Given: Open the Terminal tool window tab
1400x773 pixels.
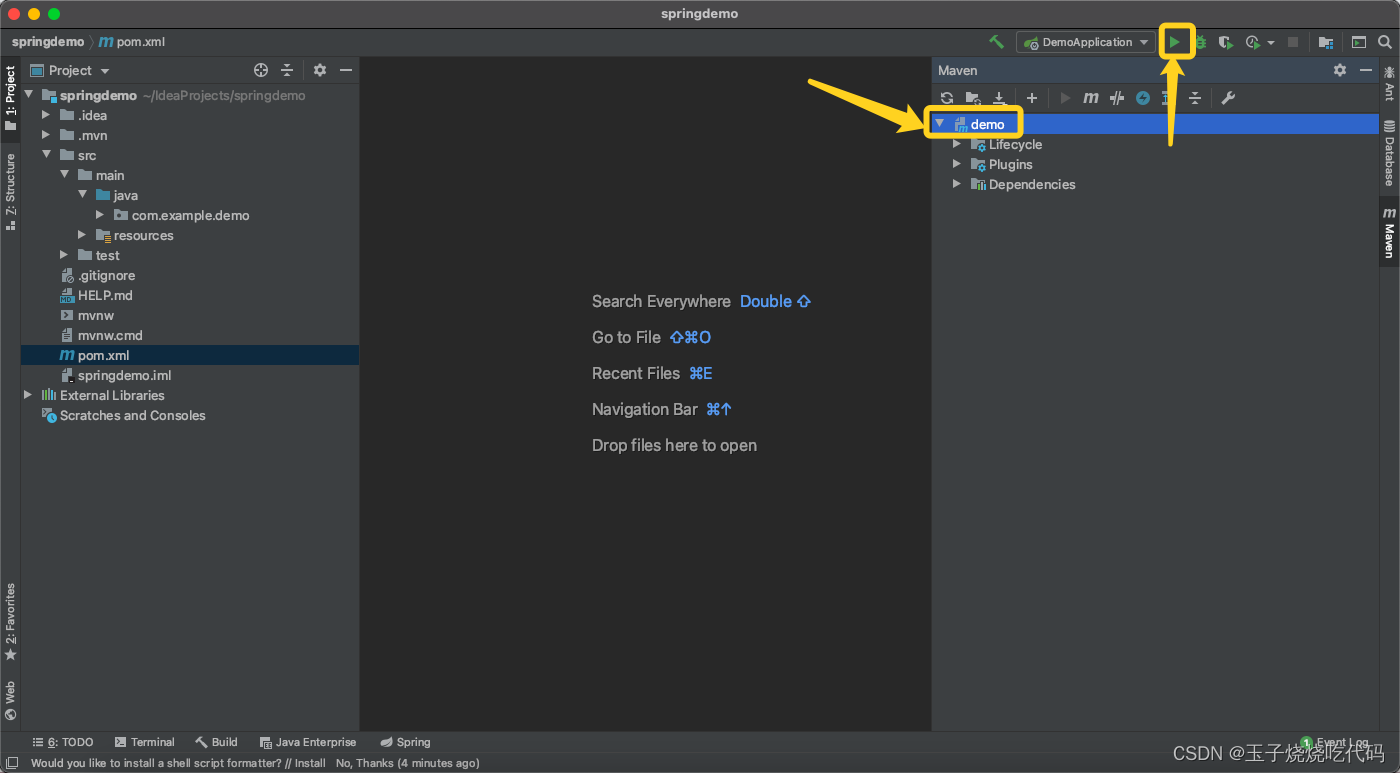Looking at the screenshot, I should point(144,742).
